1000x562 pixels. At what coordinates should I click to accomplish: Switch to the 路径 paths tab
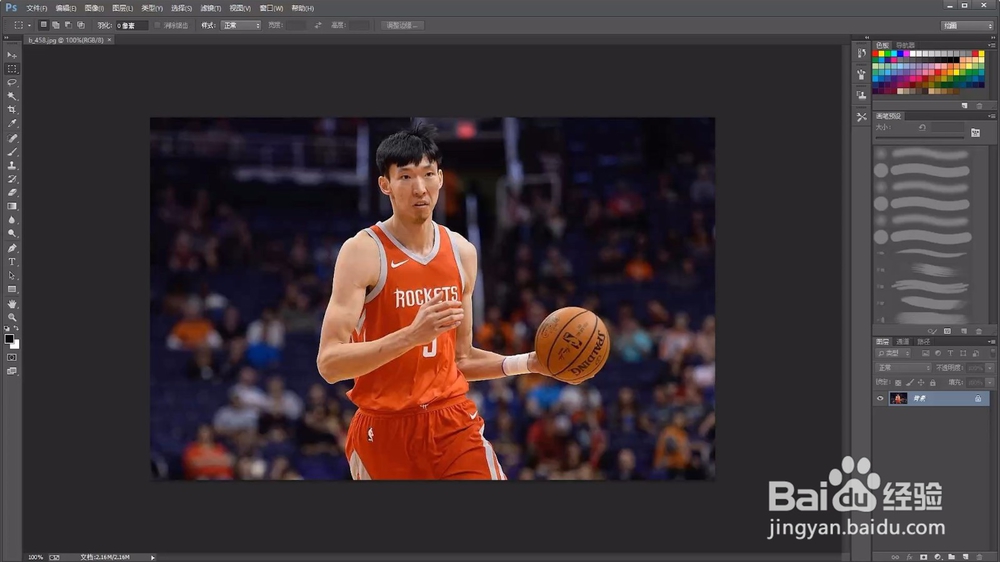click(923, 342)
